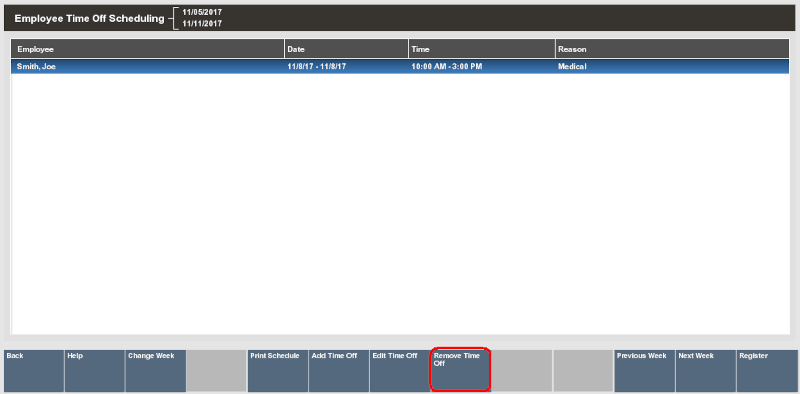
Task: Click the Change Week button
Action: (x=156, y=371)
